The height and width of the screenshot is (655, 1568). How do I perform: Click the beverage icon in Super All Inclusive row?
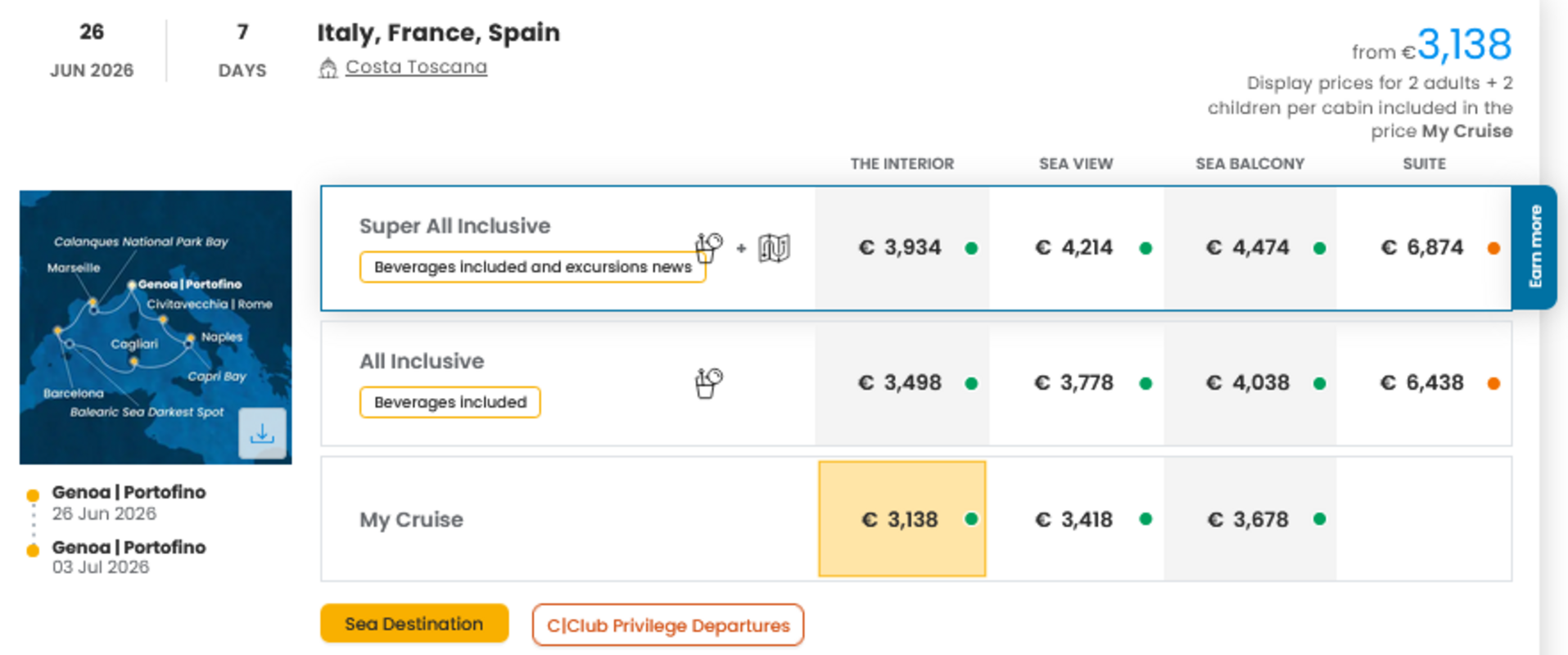(x=708, y=247)
